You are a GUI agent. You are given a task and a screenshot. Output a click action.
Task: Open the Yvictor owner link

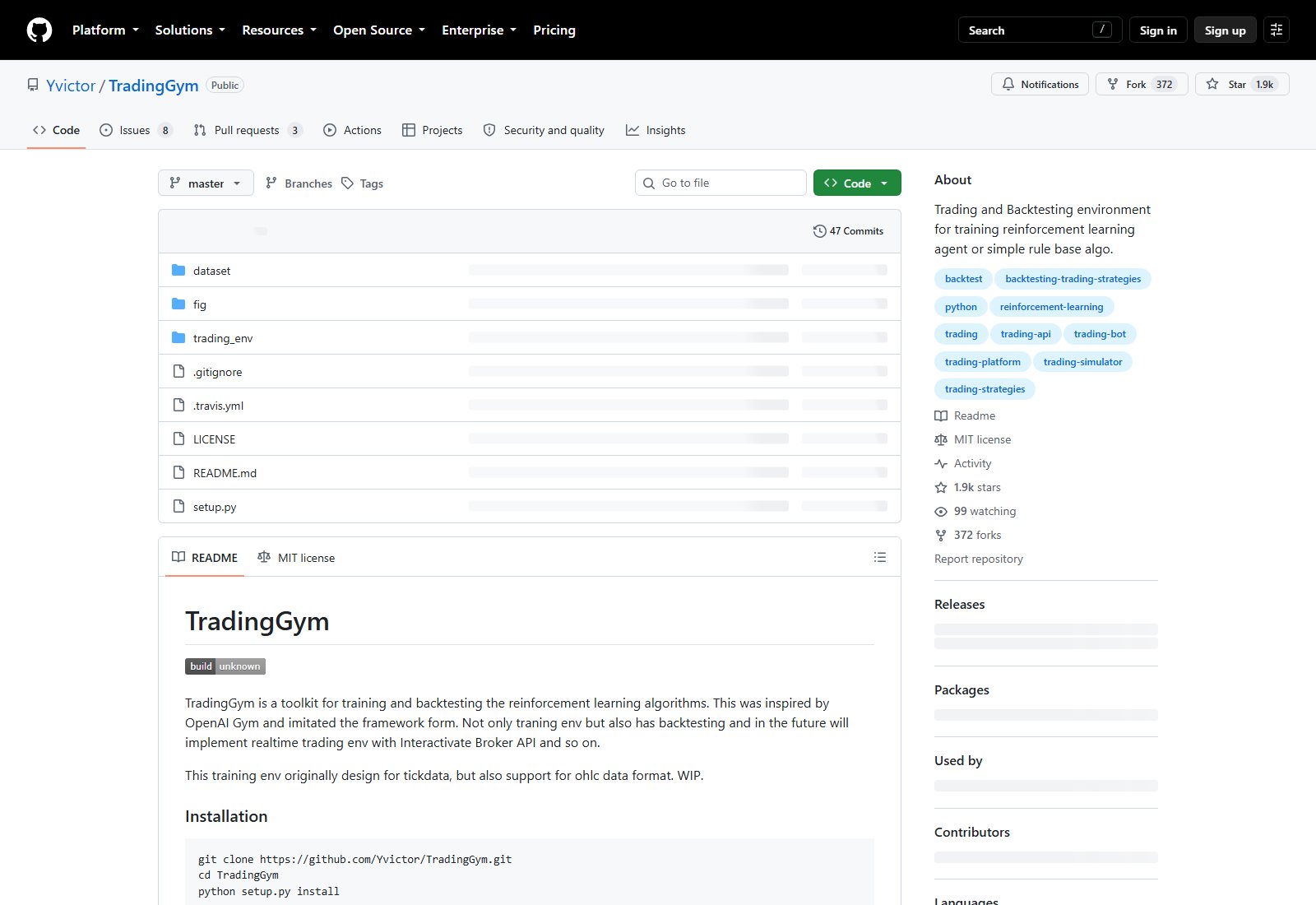tap(71, 86)
